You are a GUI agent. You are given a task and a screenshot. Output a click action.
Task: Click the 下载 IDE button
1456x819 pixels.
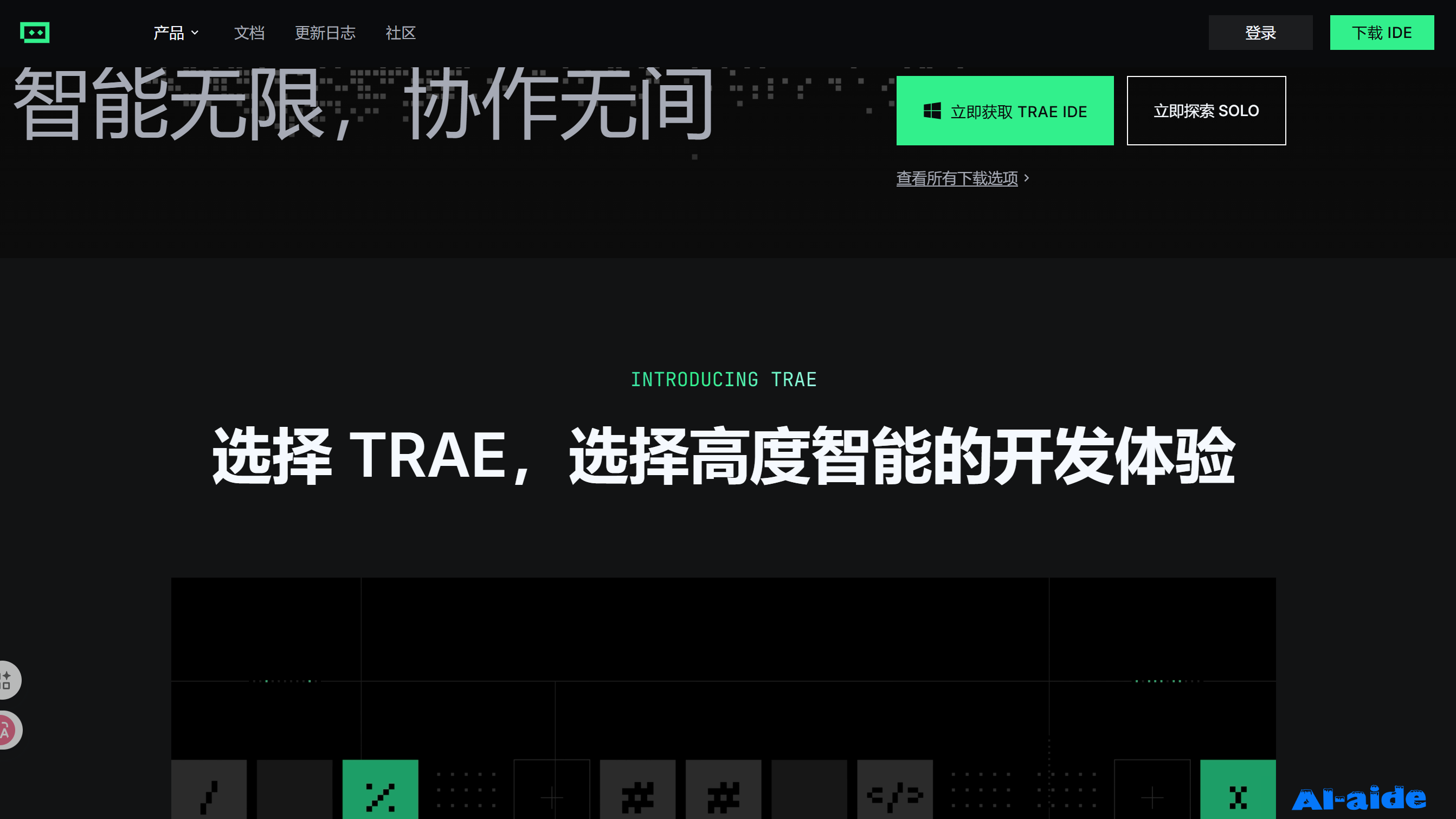1381,33
